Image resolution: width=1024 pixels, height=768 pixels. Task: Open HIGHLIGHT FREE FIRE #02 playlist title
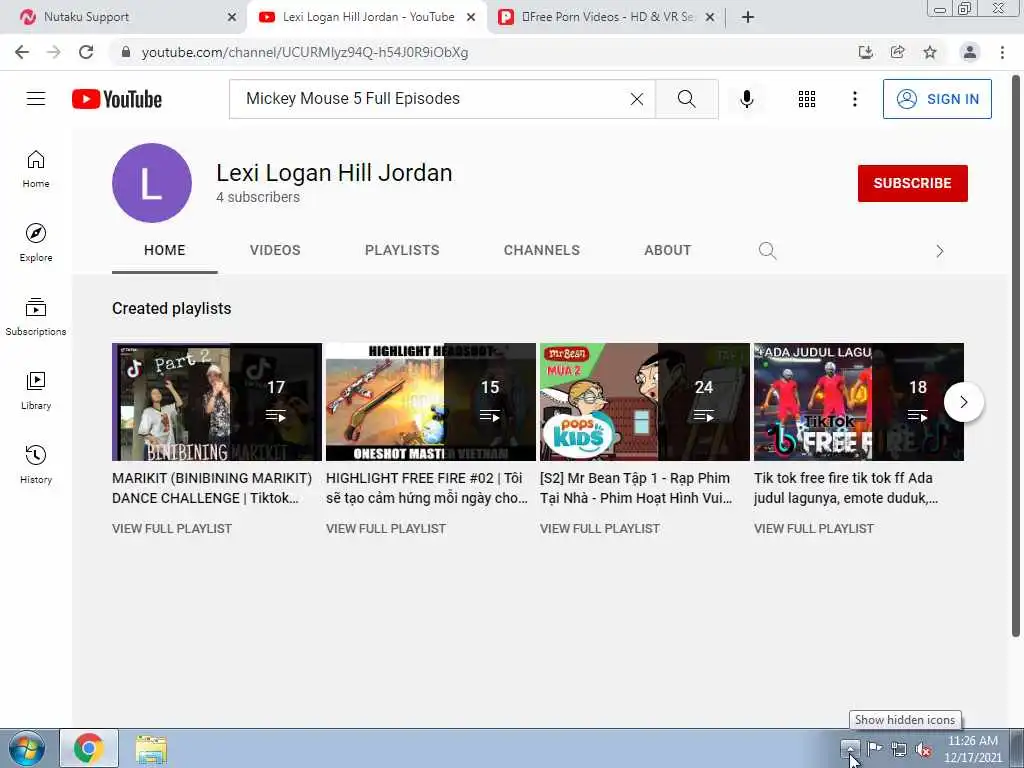(427, 488)
